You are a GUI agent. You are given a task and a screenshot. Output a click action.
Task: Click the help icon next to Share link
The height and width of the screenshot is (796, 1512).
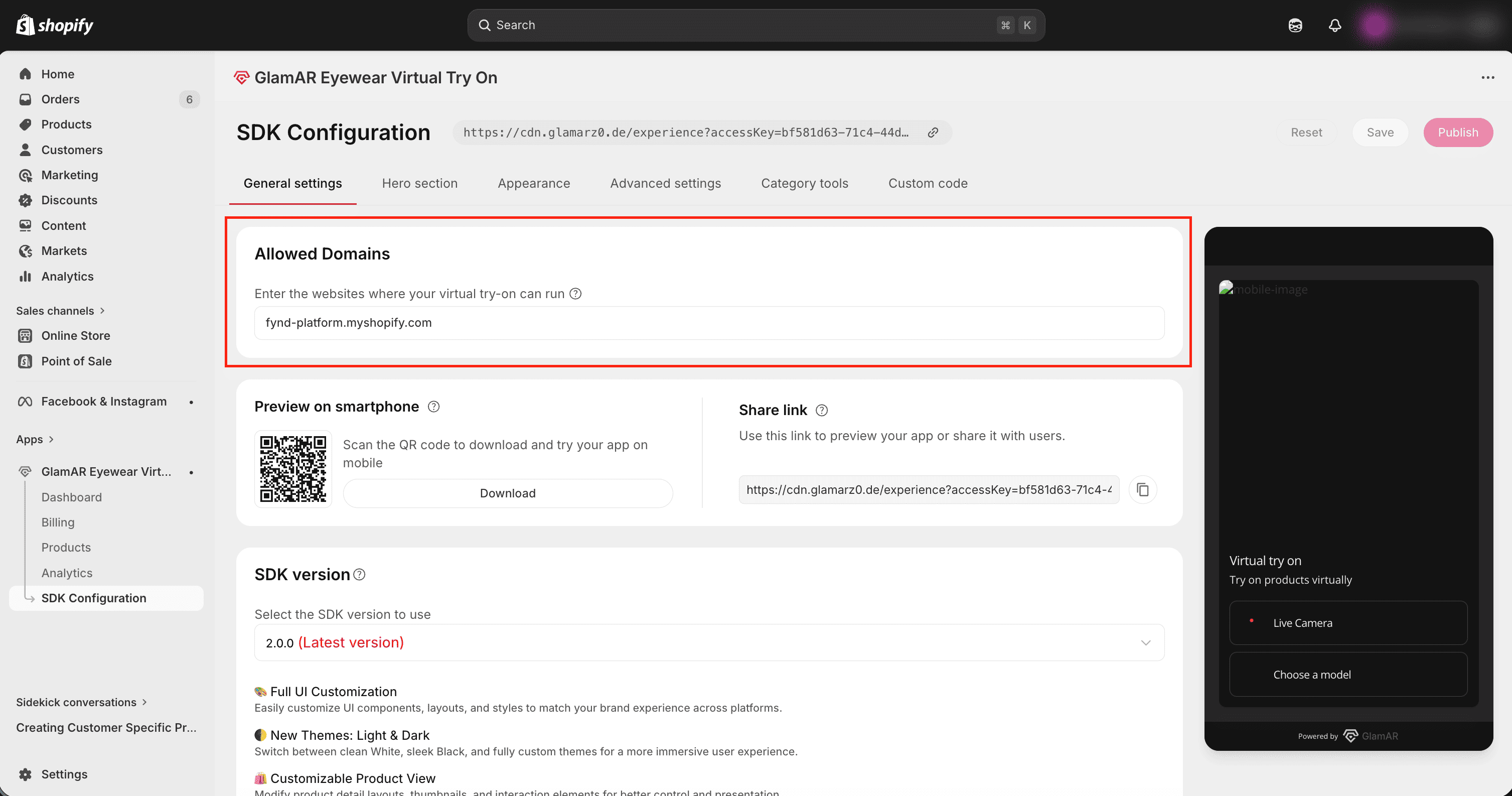pyautogui.click(x=822, y=411)
